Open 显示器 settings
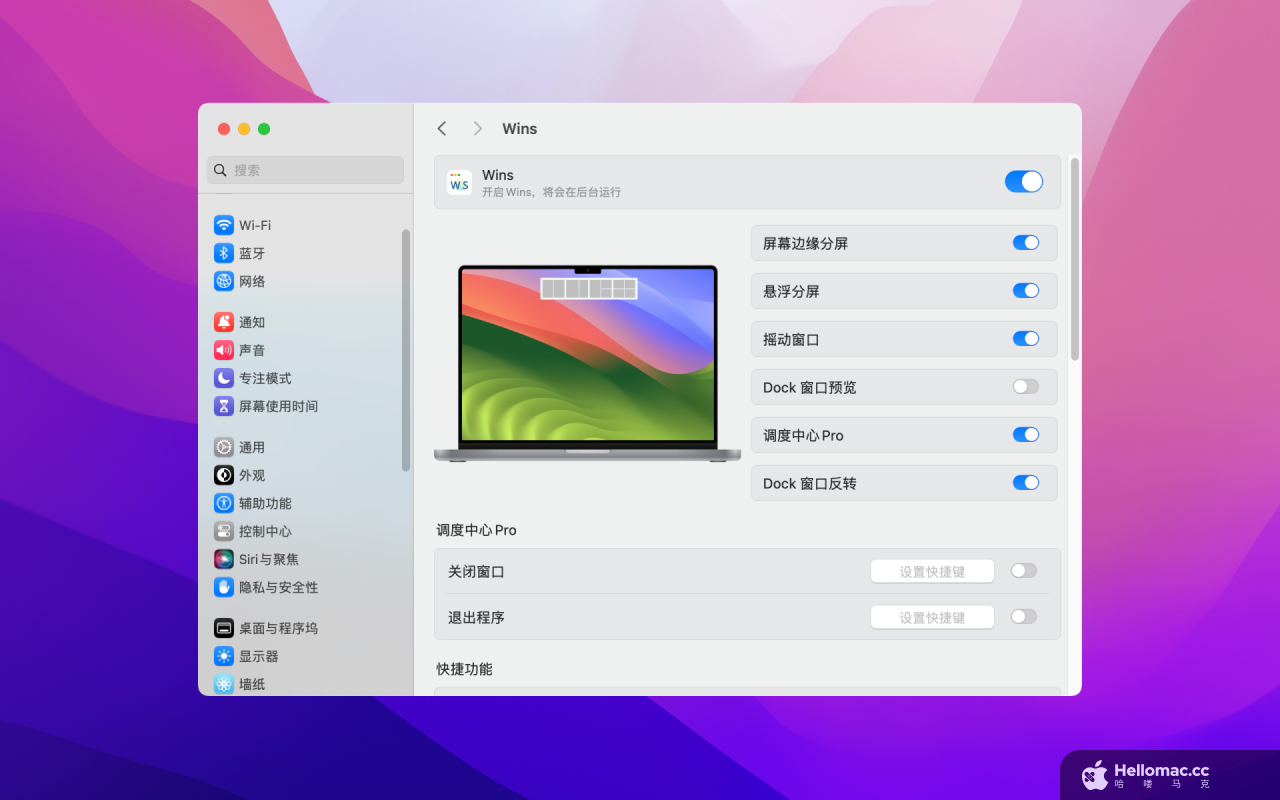 point(305,656)
